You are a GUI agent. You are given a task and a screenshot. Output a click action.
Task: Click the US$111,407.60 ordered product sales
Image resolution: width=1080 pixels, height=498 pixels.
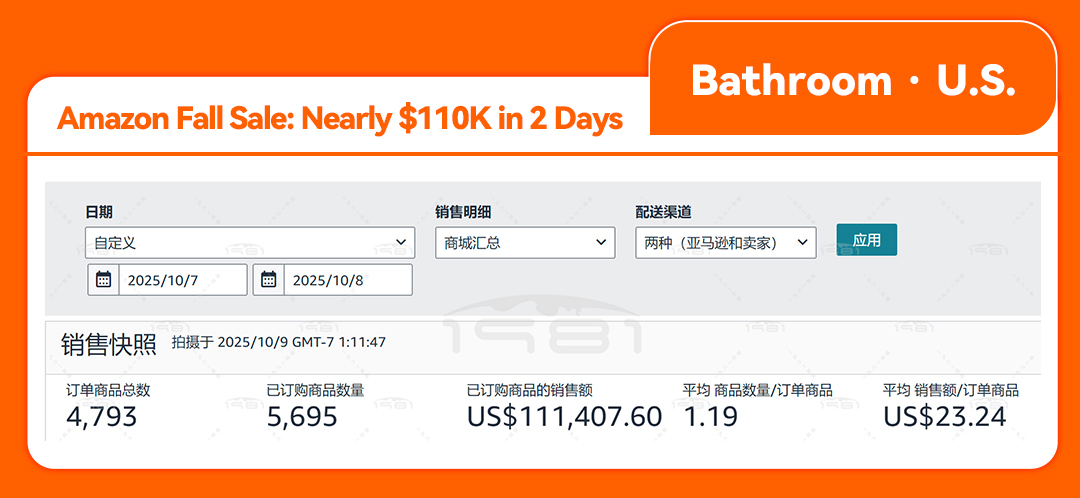pyautogui.click(x=564, y=416)
